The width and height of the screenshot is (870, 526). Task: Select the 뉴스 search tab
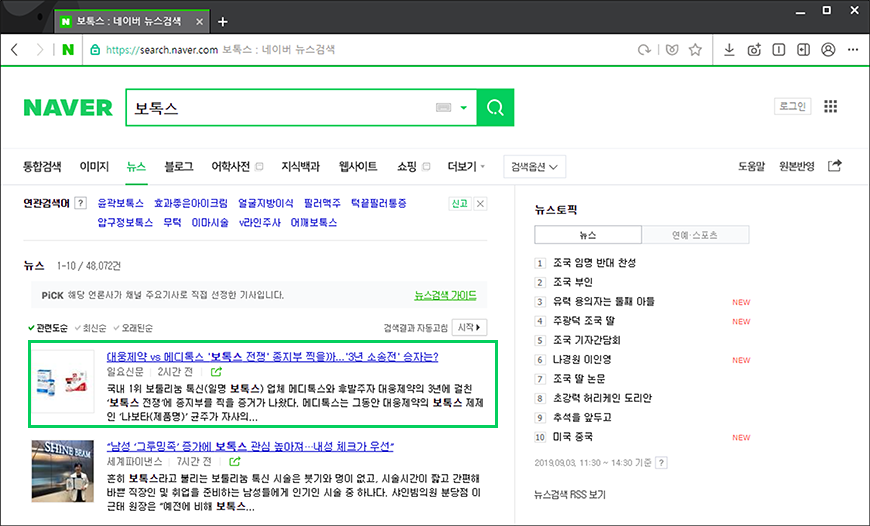coord(136,166)
